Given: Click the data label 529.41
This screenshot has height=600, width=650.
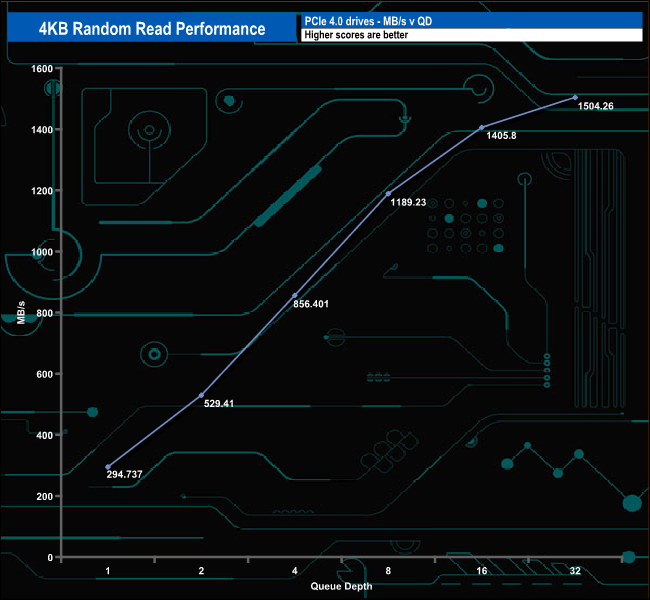Looking at the screenshot, I should 219,403.
